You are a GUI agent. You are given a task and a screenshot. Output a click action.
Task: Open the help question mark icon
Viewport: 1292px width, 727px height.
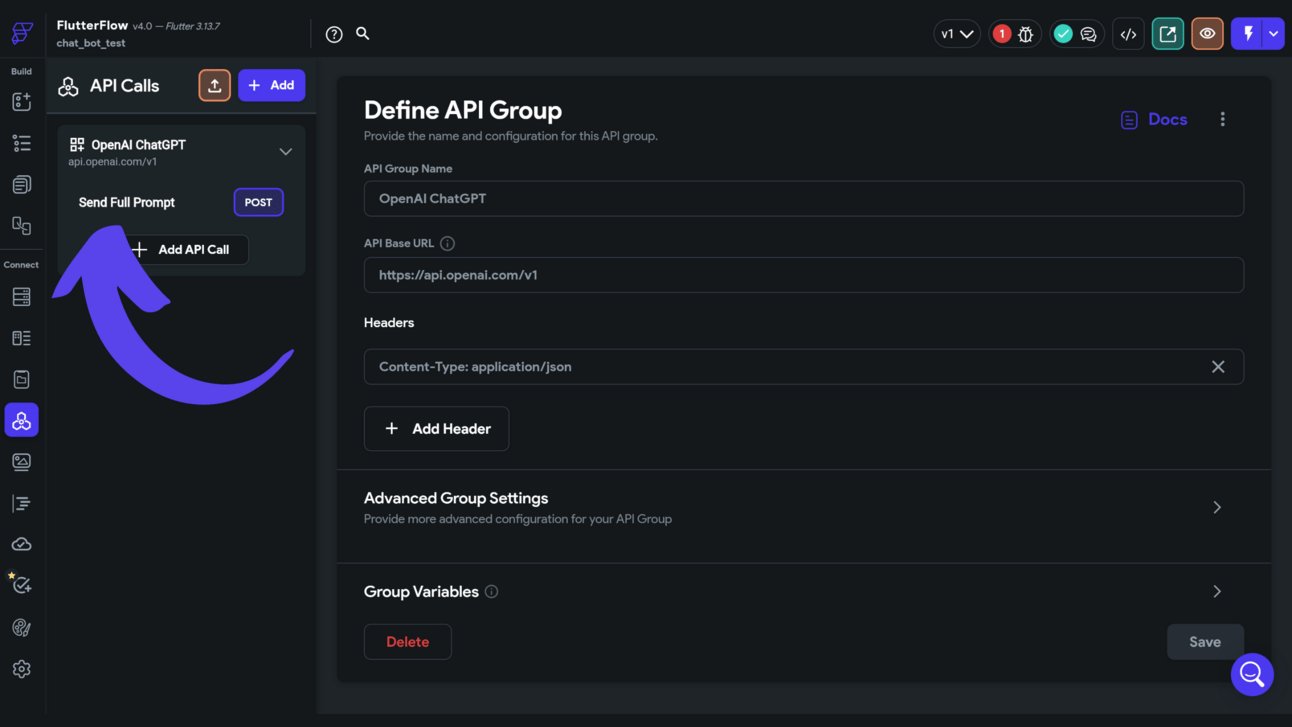tap(334, 34)
